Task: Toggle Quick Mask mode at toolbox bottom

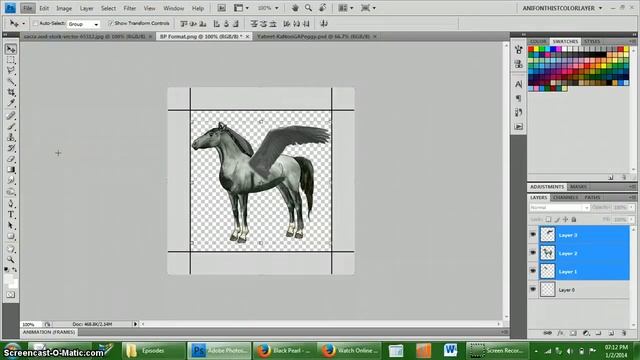Action: click(11, 294)
